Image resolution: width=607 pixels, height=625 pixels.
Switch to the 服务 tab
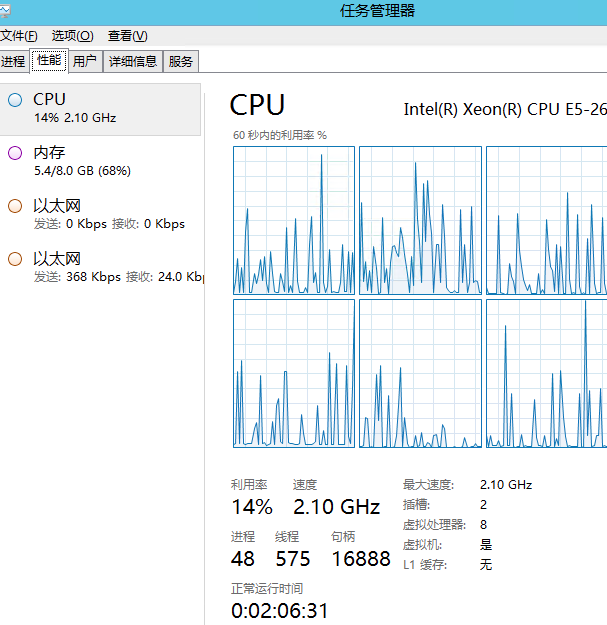point(181,61)
